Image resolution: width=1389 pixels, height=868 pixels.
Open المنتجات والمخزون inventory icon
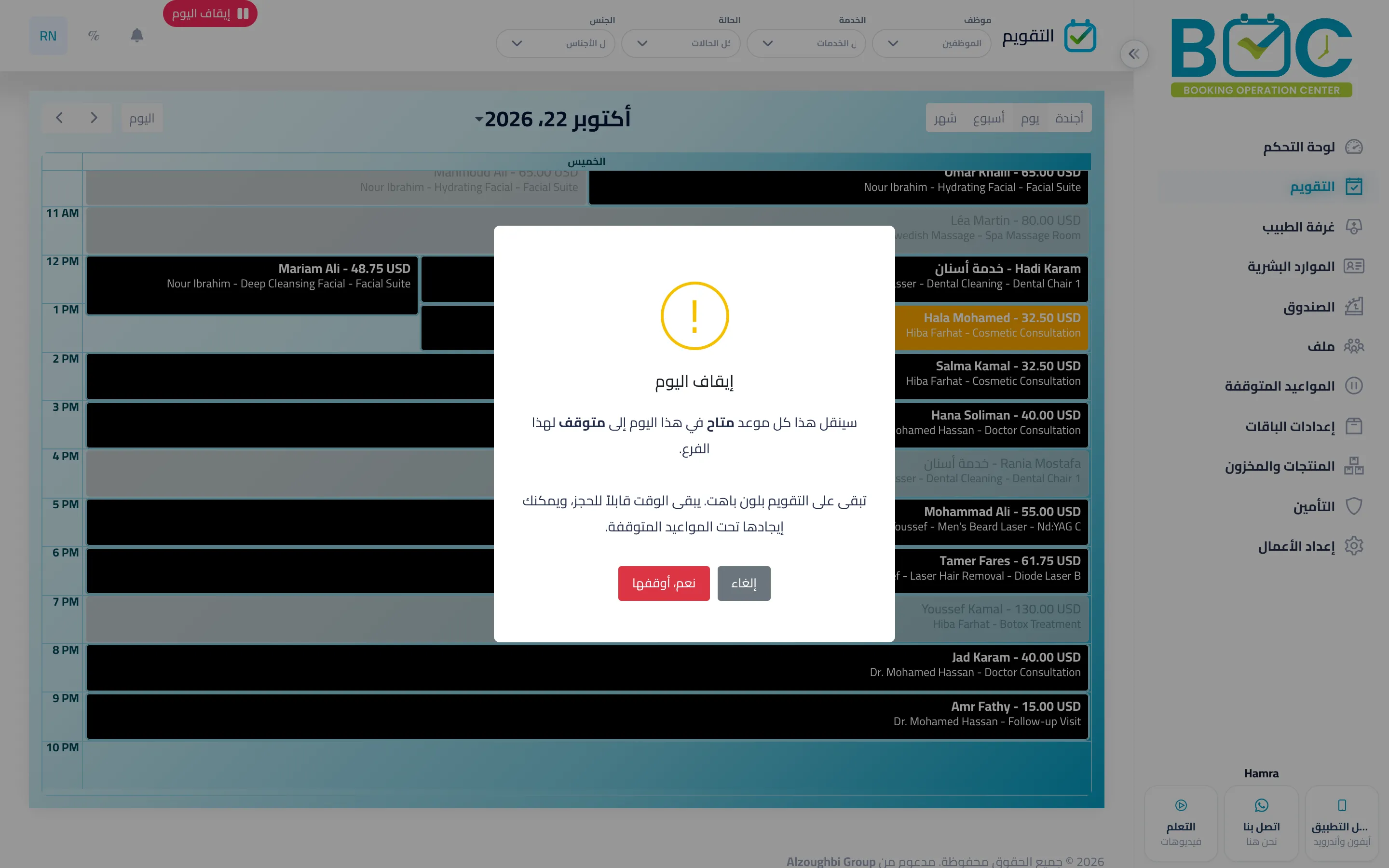pos(1353,465)
